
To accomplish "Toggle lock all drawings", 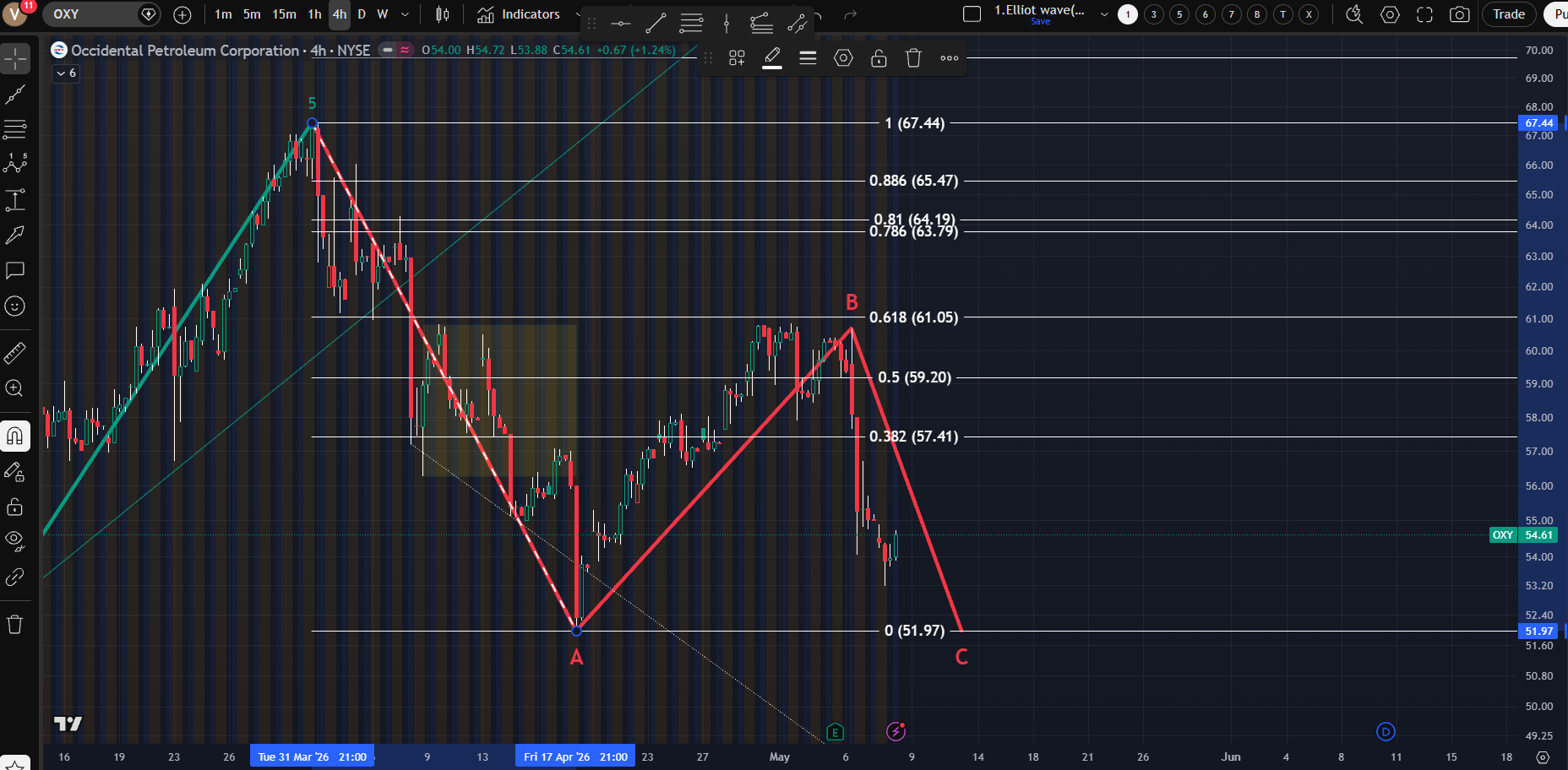I will (x=15, y=507).
